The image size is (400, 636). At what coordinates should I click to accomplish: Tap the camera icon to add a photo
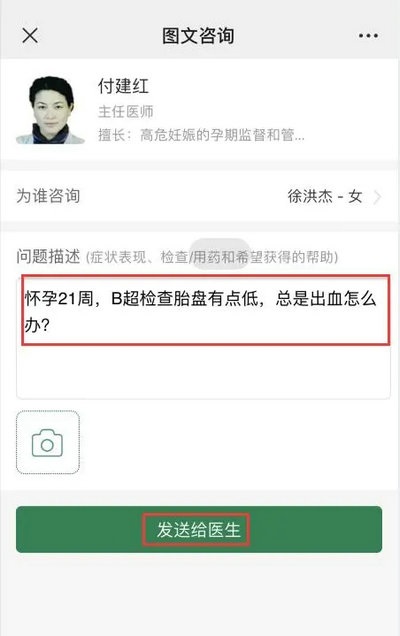click(x=48, y=443)
